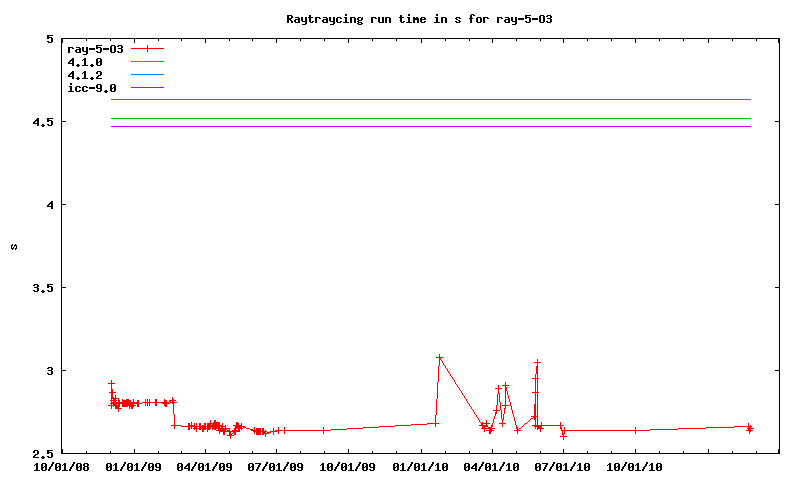Click the 4.5 y-axis tick label
Image resolution: width=800 pixels, height=480 pixels.
(45, 122)
